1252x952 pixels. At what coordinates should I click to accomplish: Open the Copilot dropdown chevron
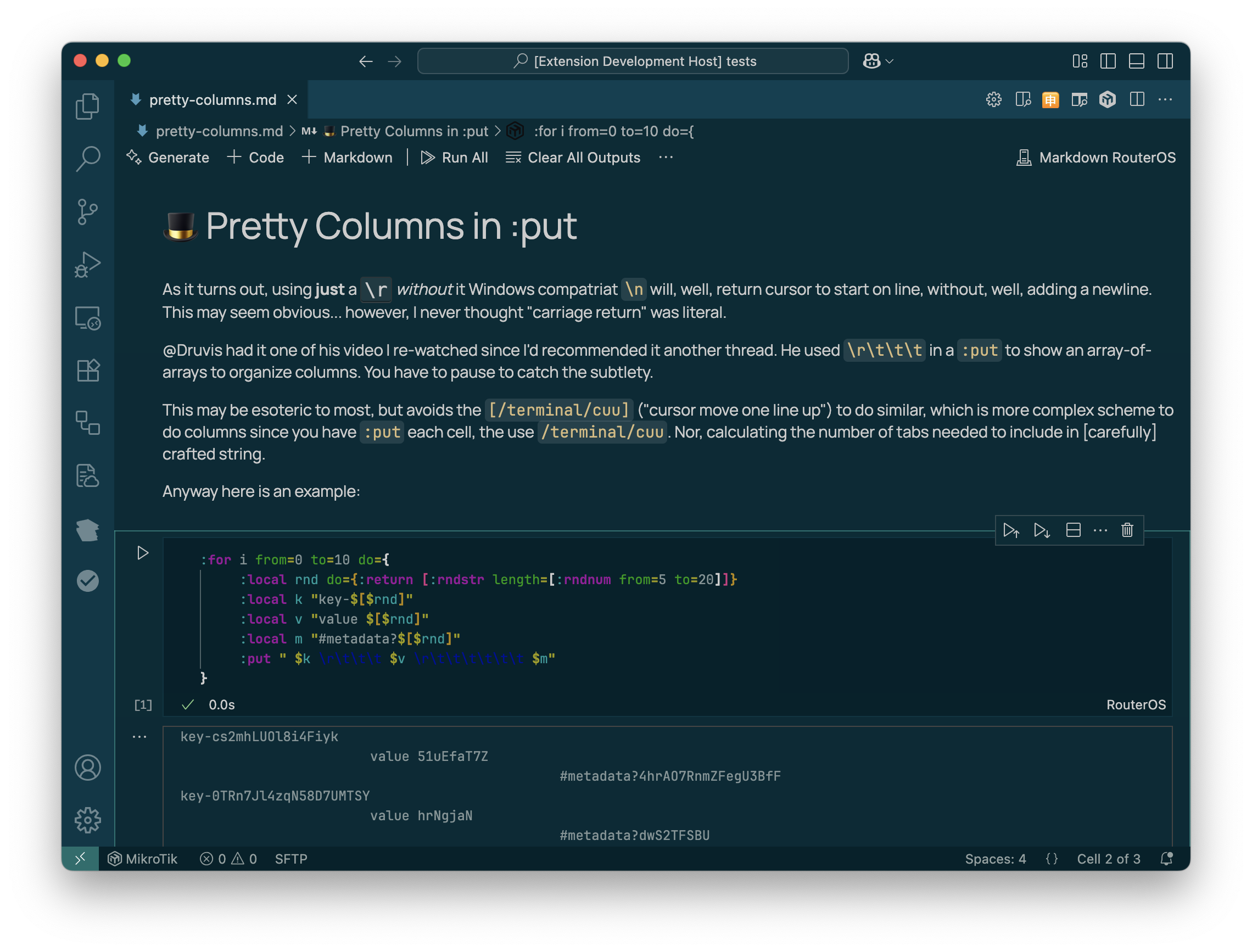(x=889, y=61)
